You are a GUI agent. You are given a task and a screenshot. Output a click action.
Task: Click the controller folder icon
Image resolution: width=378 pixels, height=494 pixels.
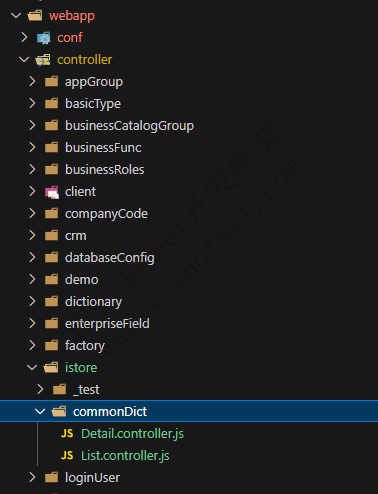click(43, 60)
